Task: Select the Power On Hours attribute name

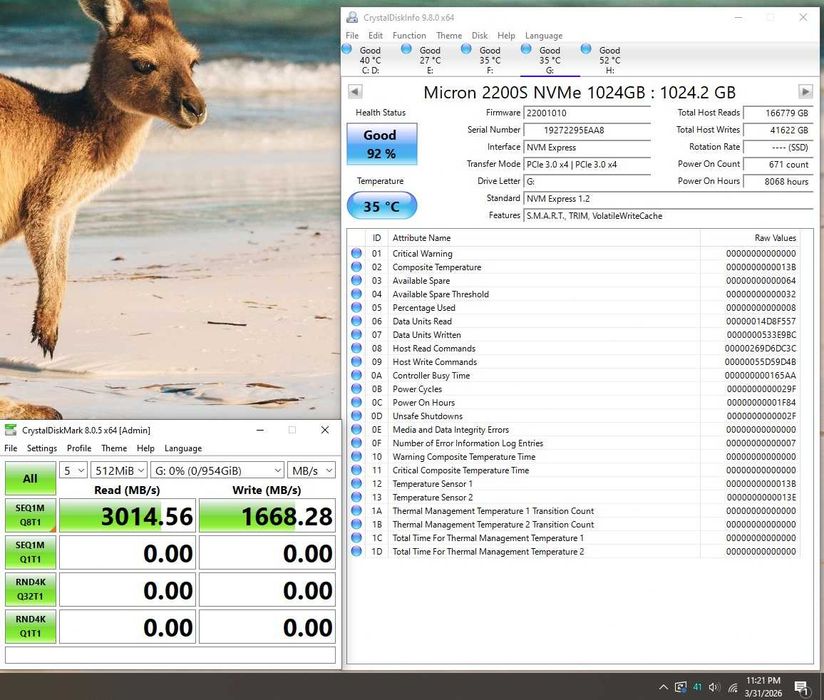Action: [x=424, y=403]
